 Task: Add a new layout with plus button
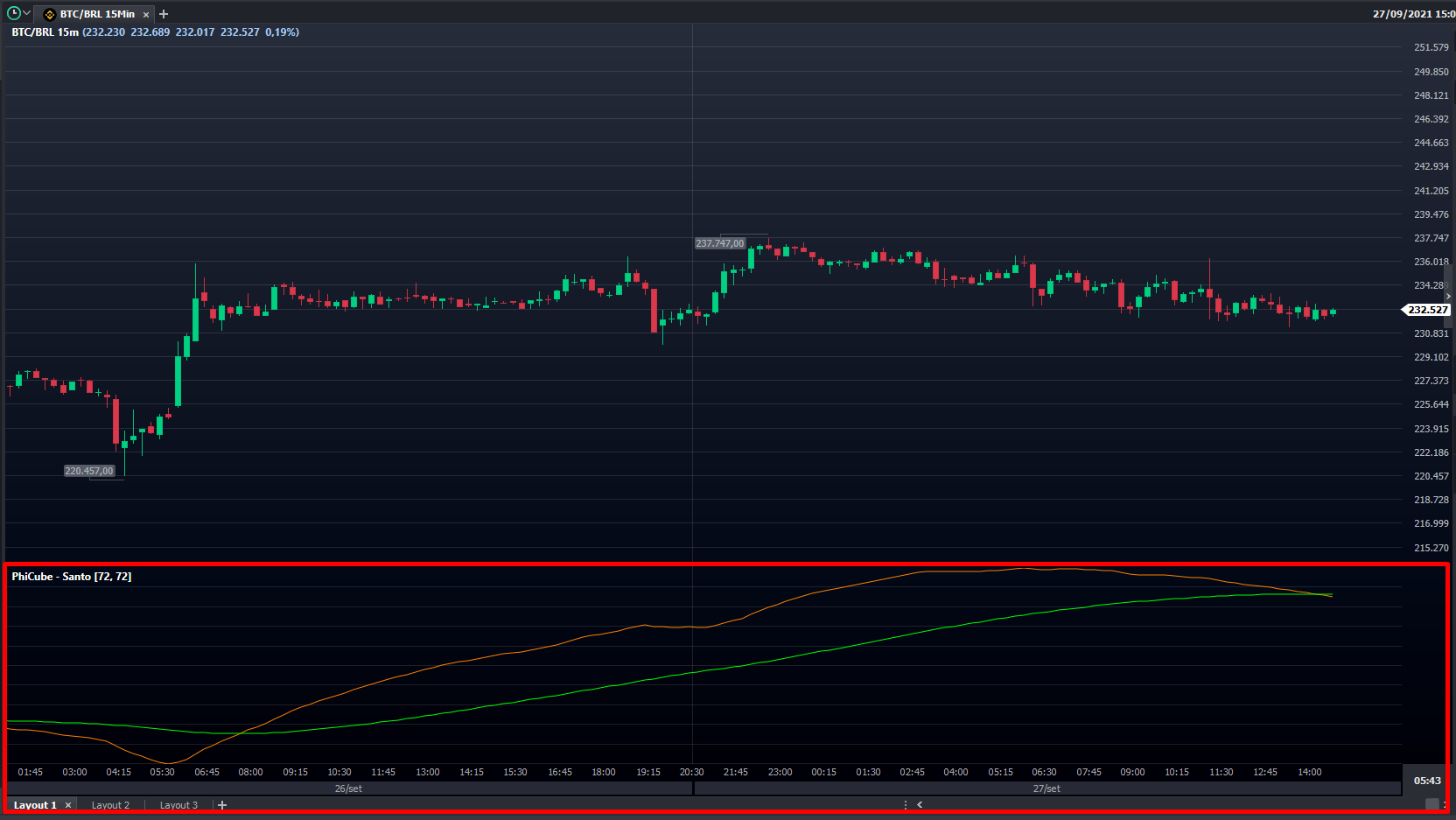222,805
